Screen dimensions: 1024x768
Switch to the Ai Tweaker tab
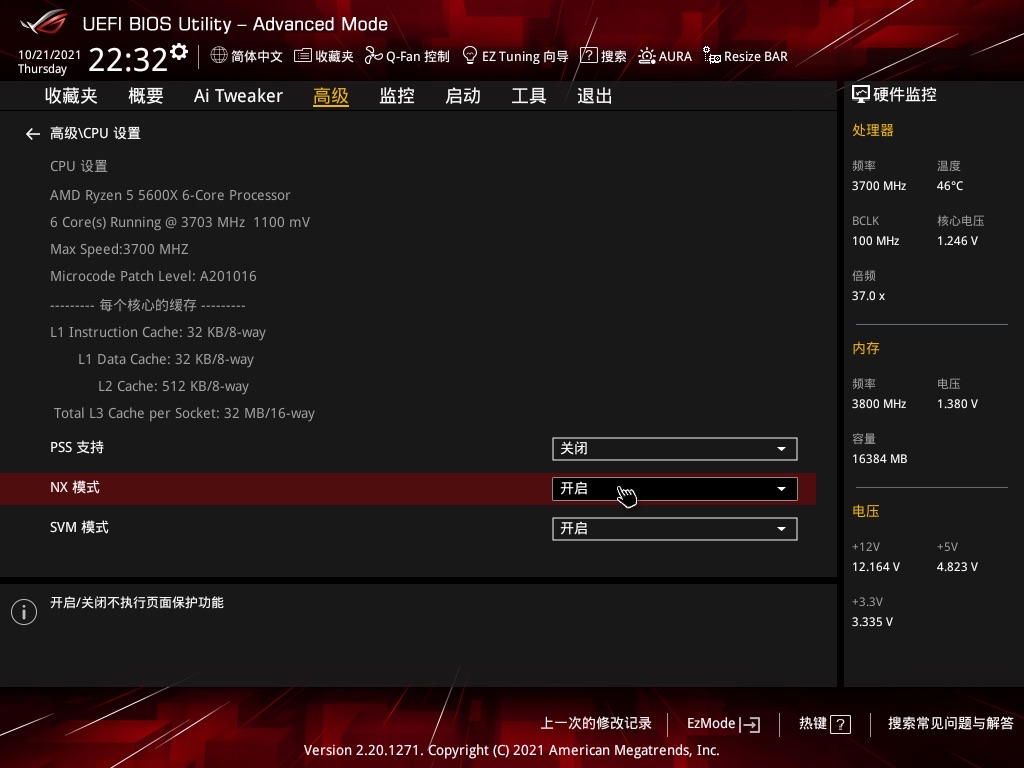pyautogui.click(x=238, y=95)
